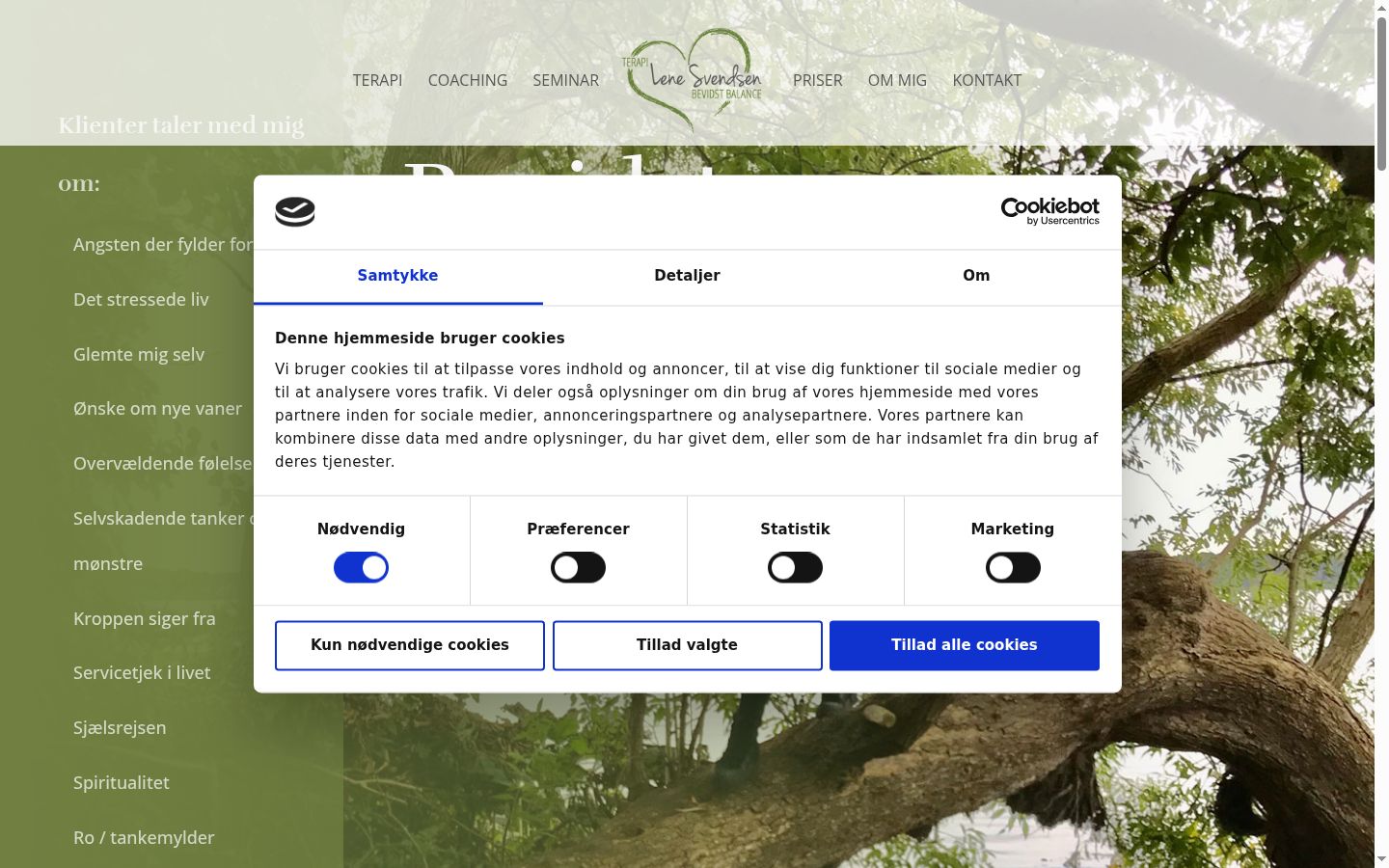This screenshot has width=1389, height=868.
Task: Click the 'Glemte mig selv' link
Action: pyautogui.click(x=139, y=355)
